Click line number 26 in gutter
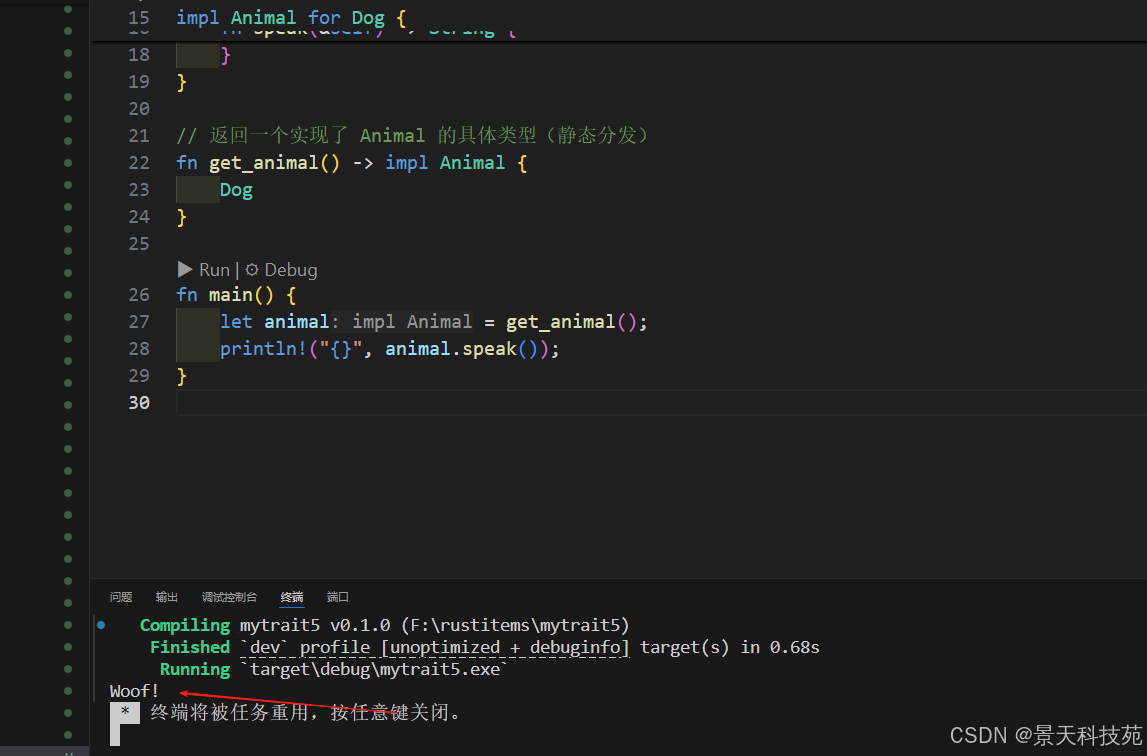The width and height of the screenshot is (1147, 756). [139, 295]
